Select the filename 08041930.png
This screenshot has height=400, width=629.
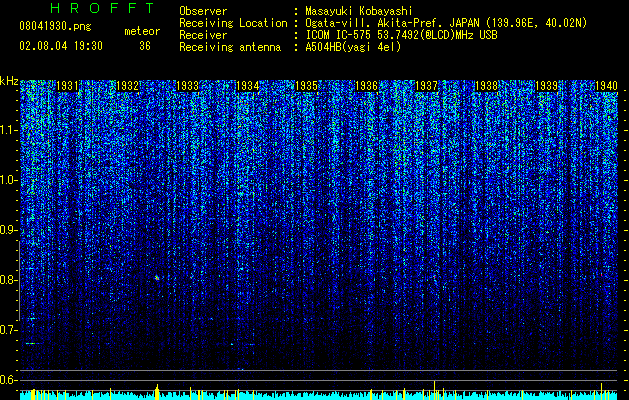[55, 27]
